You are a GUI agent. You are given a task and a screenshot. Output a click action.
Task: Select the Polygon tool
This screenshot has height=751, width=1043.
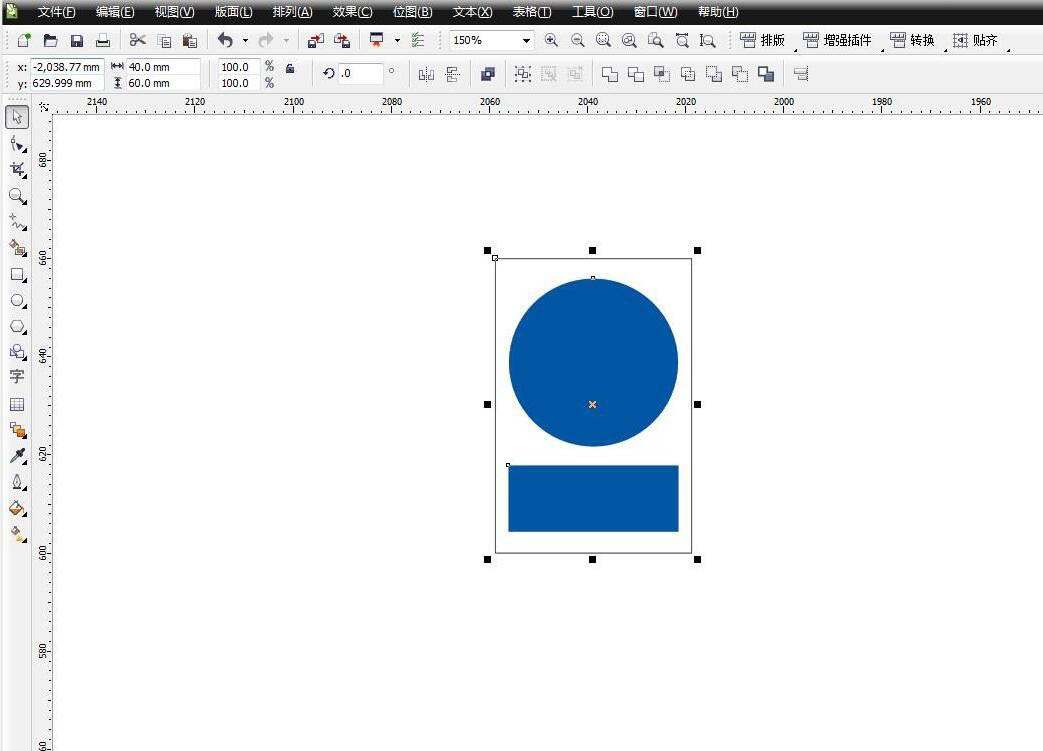tap(17, 326)
